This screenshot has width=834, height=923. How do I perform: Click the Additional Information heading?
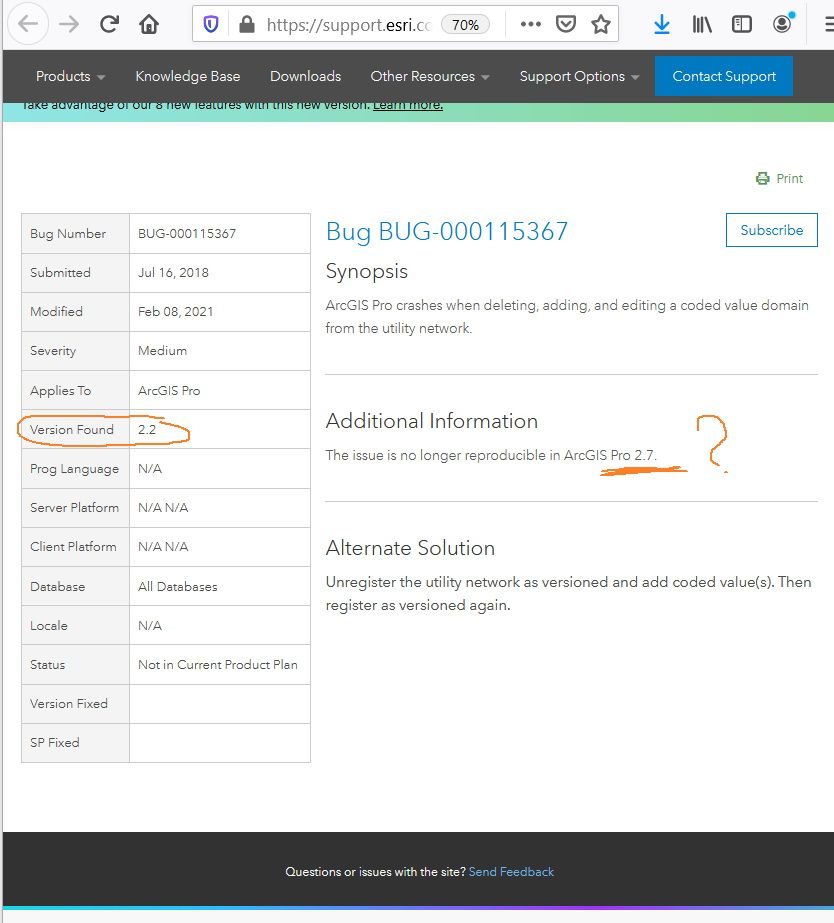coord(432,421)
